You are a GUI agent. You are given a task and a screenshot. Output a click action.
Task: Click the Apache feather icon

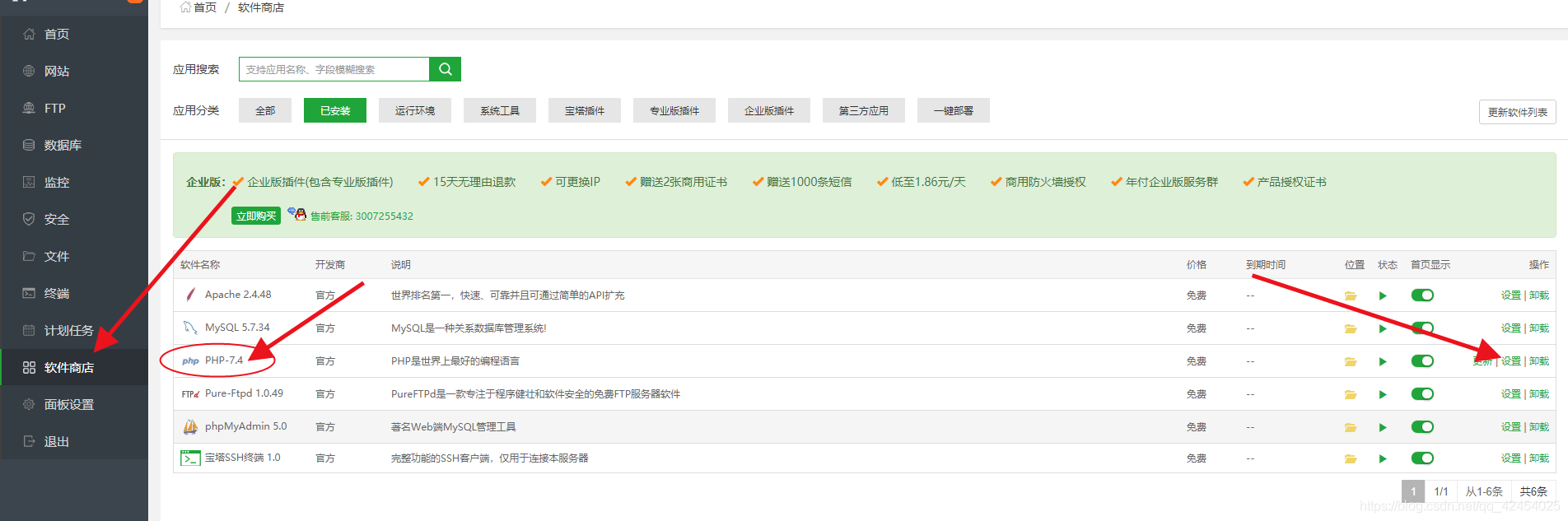pos(191,295)
